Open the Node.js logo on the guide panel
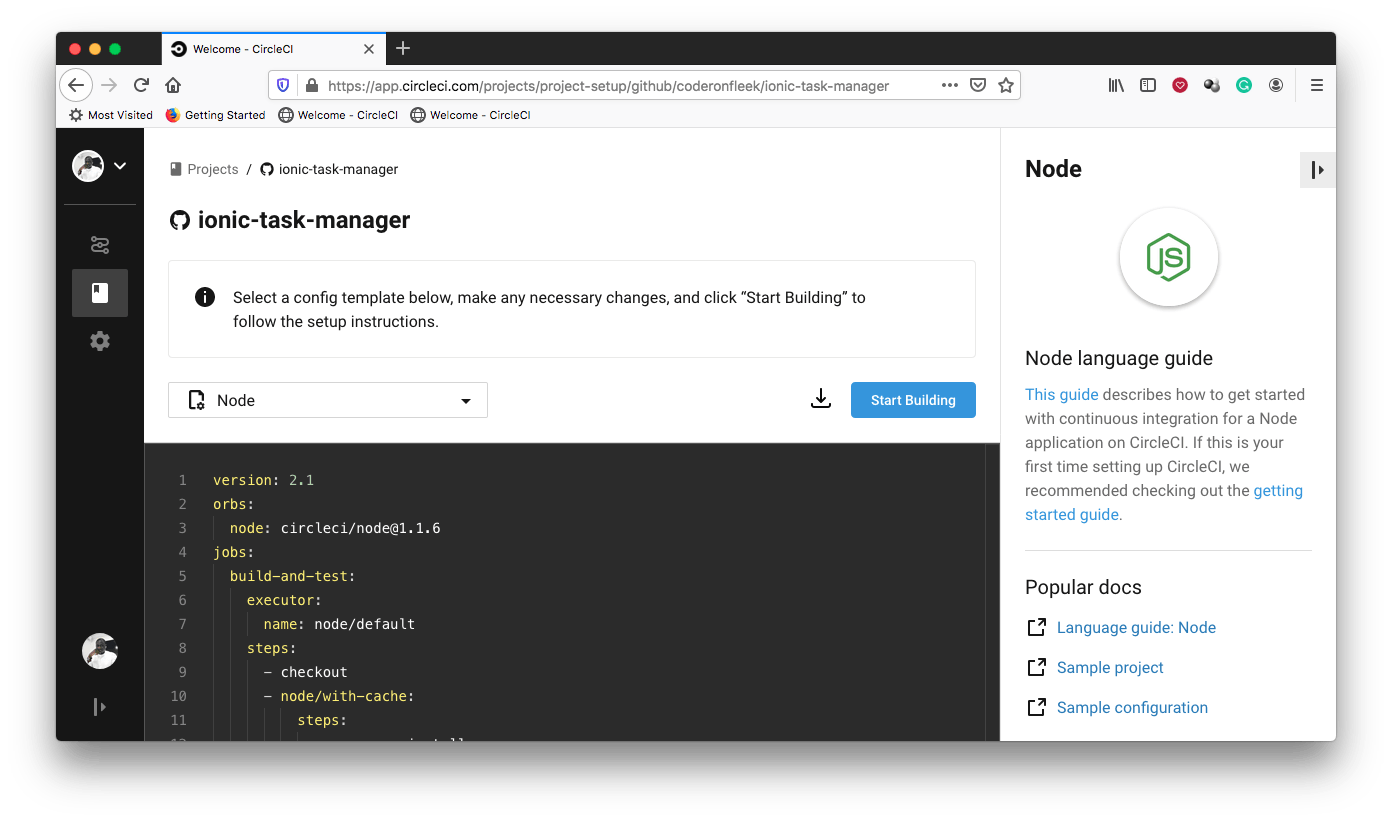Viewport: 1392px width, 821px height. point(1168,257)
